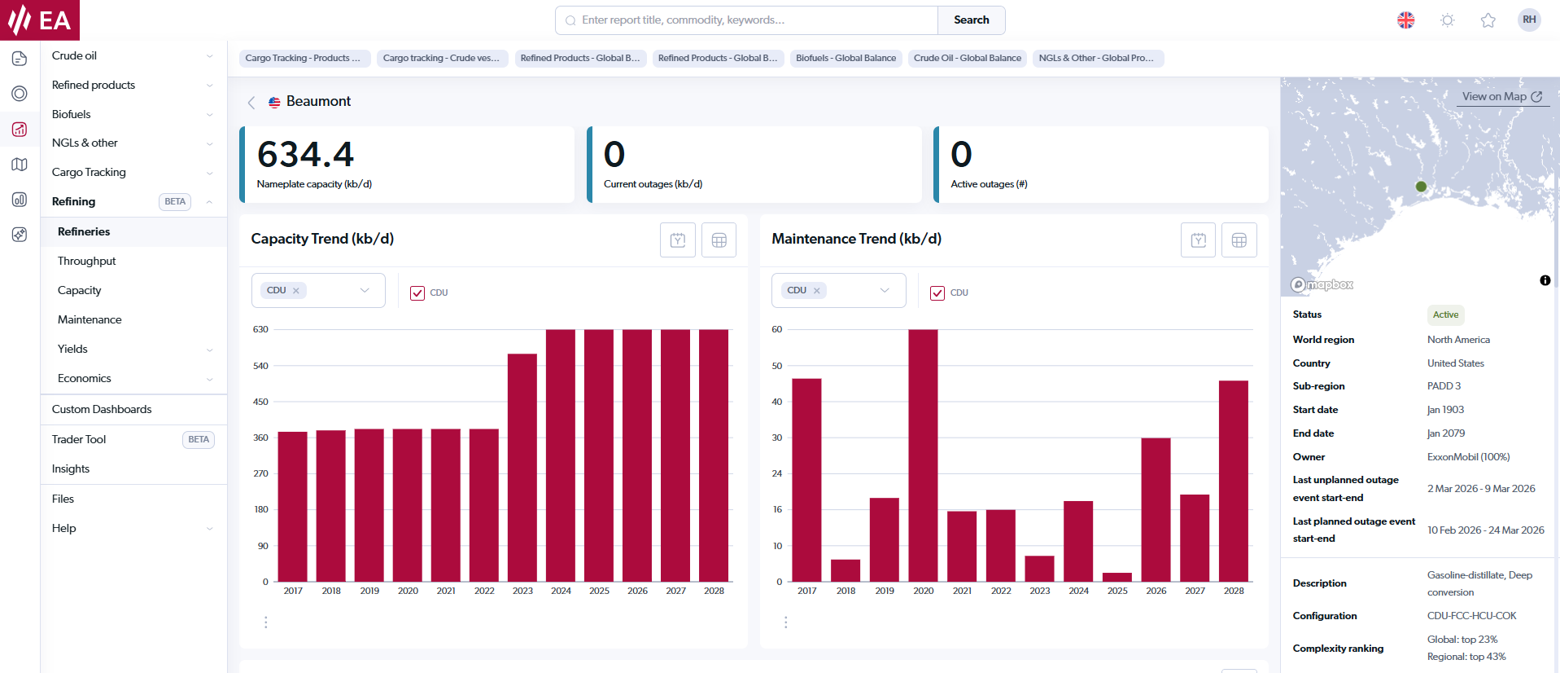
Task: Open the kebab menu below the Capacity chart
Action: pos(266,621)
